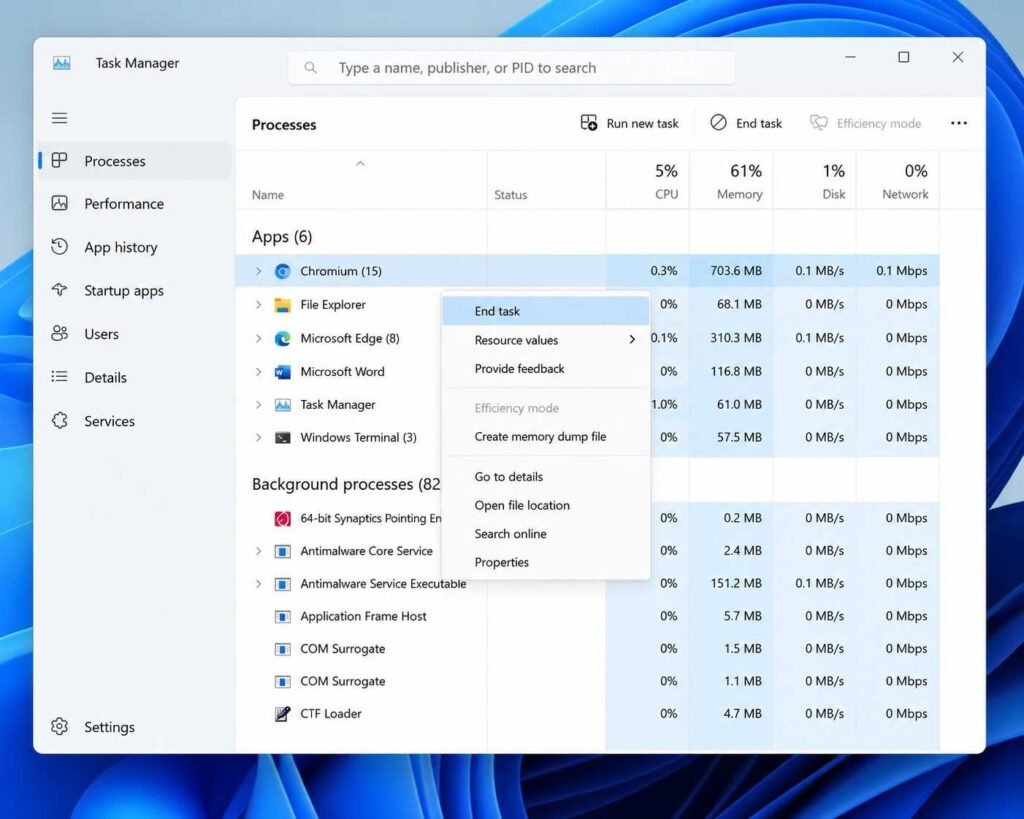The width and height of the screenshot is (1024, 819).
Task: Expand the Microsoft Edge (8) group
Action: (258, 338)
